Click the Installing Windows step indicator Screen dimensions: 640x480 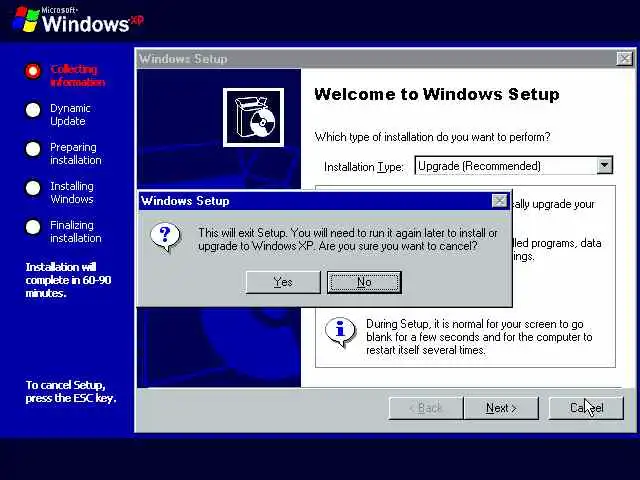click(33, 188)
